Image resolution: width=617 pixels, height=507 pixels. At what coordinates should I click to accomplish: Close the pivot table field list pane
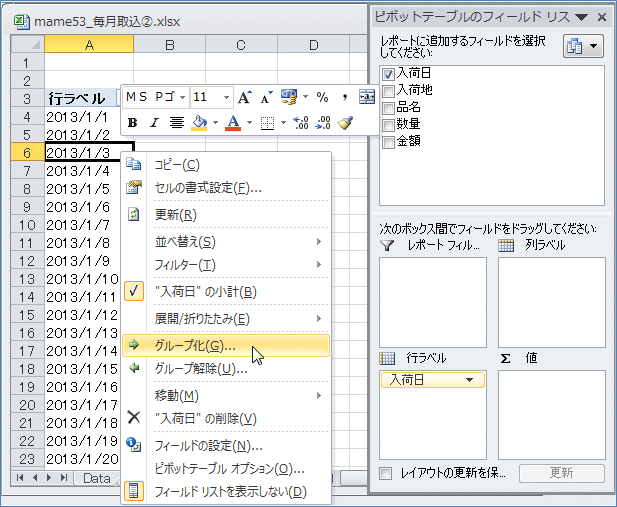click(602, 17)
